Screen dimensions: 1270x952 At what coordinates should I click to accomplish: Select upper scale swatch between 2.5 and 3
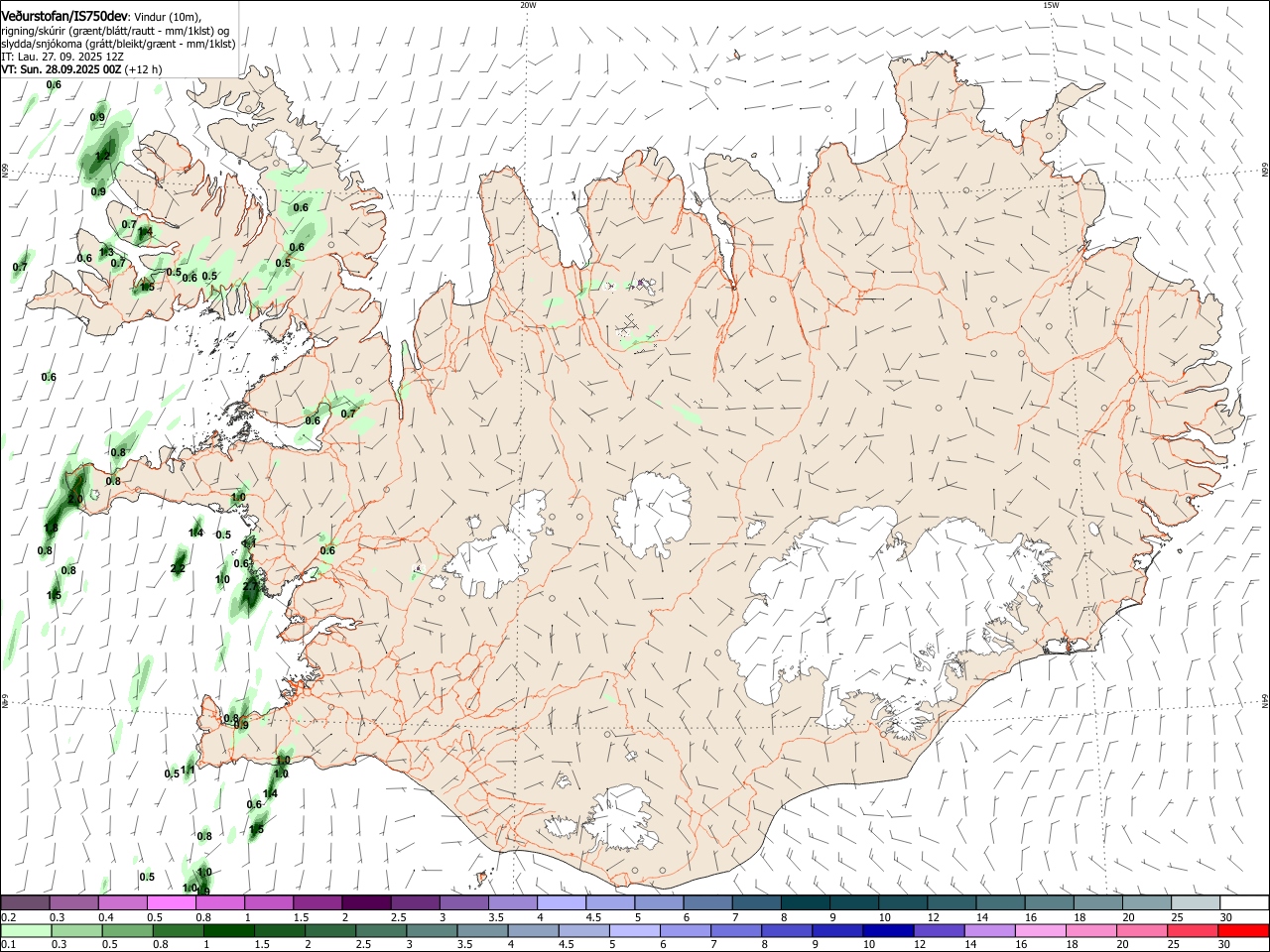coord(414,902)
